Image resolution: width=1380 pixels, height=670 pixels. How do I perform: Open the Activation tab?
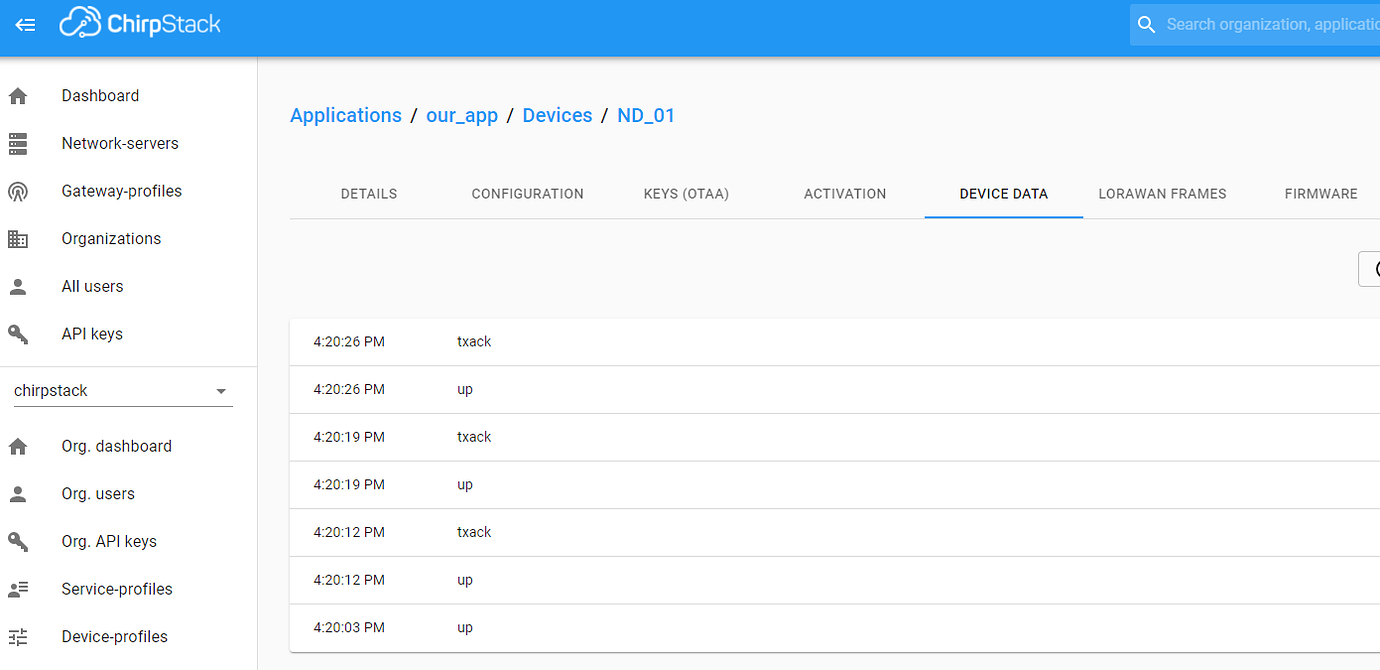[x=845, y=194]
